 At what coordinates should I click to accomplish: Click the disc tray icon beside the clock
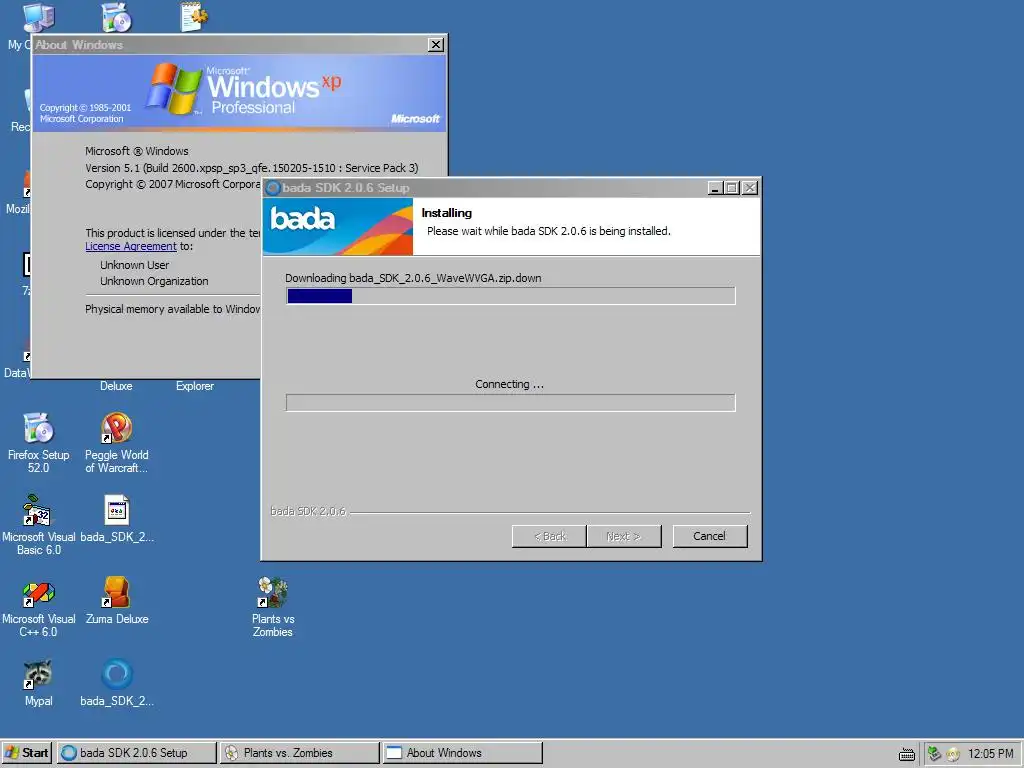coord(953,754)
